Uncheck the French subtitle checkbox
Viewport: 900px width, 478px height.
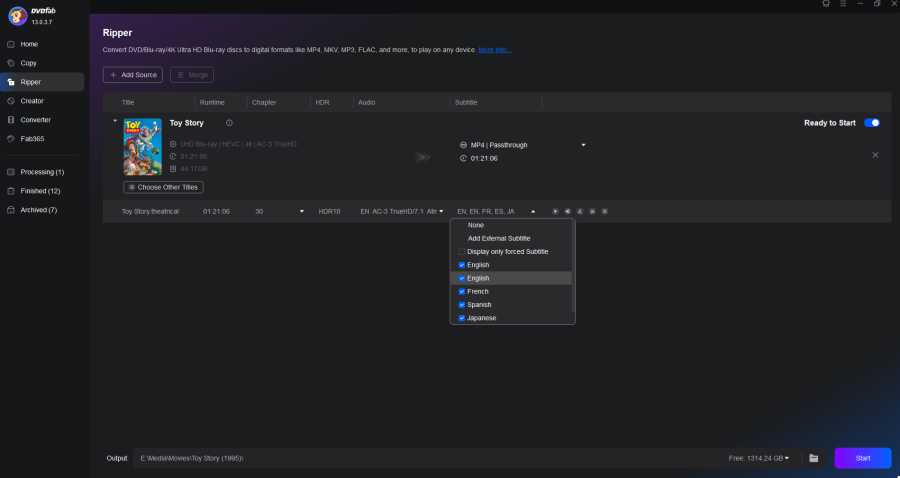pos(461,292)
